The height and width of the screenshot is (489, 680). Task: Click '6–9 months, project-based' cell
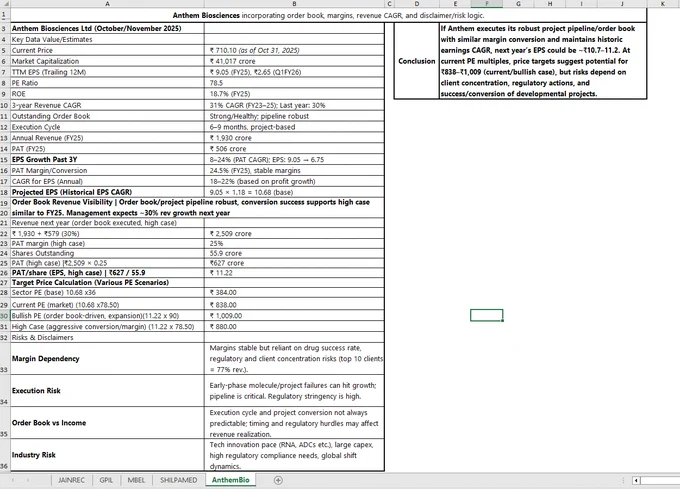pyautogui.click(x=294, y=127)
